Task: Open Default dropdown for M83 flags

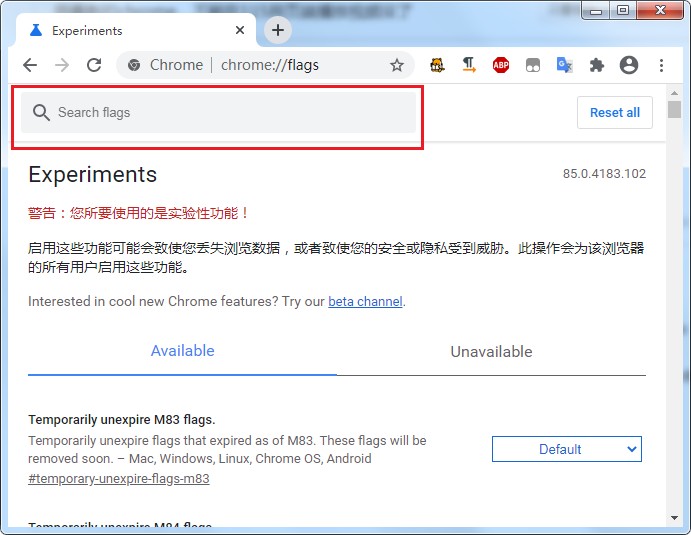Action: 567,449
